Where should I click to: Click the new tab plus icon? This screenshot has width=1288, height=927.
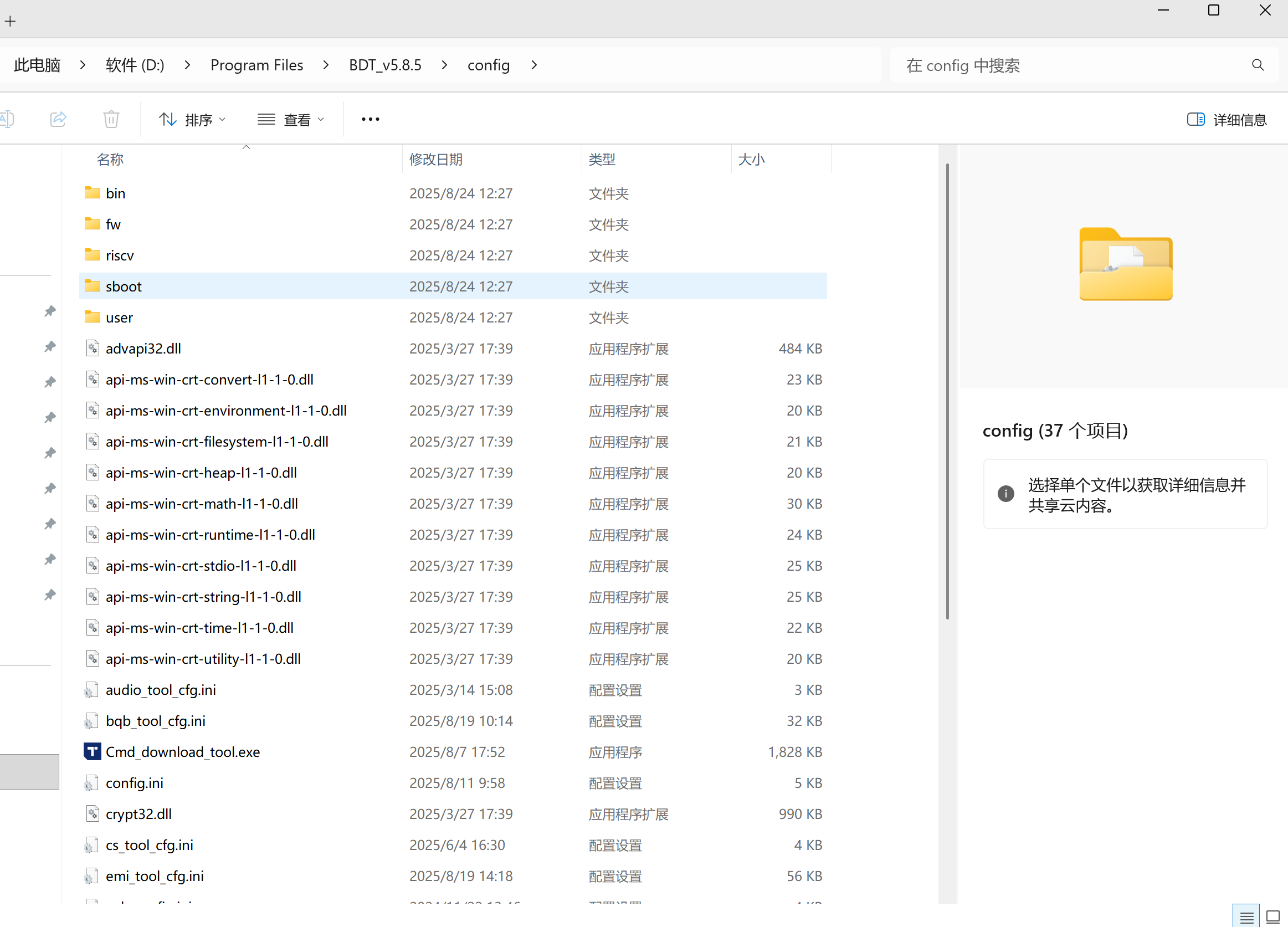(10, 22)
